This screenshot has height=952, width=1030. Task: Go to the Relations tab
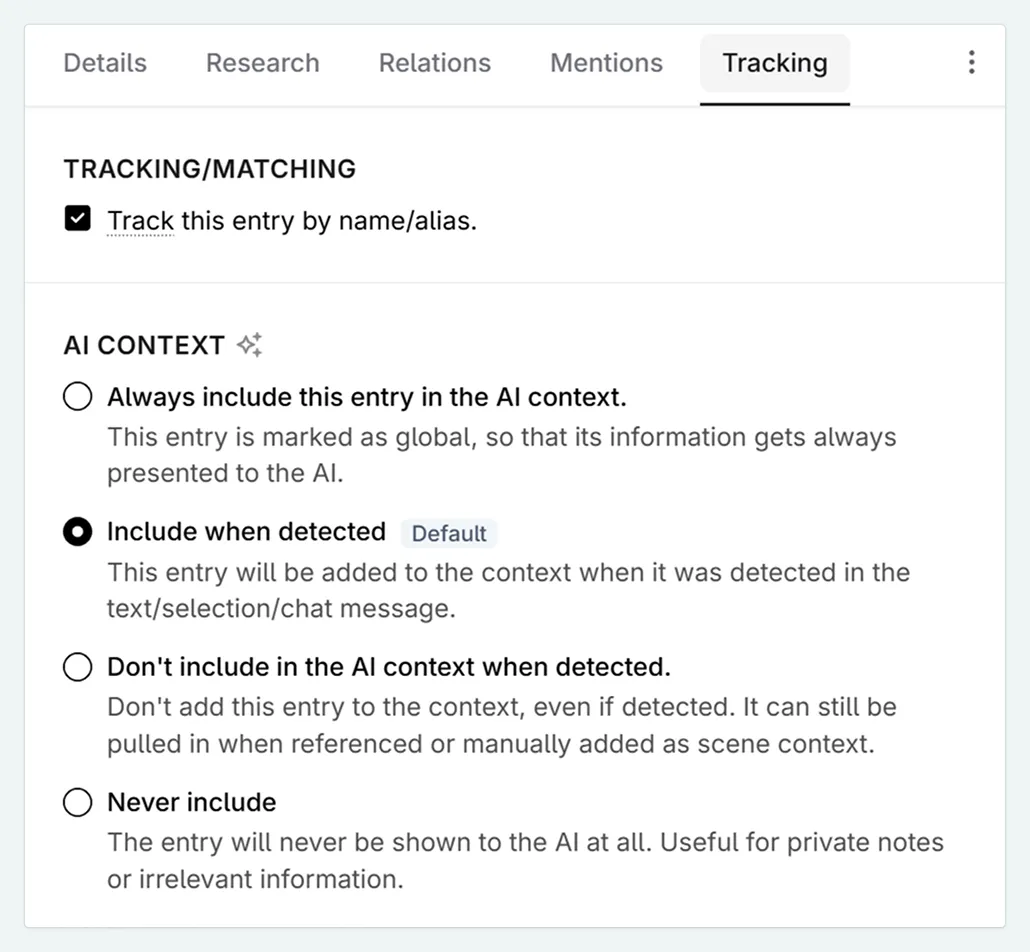click(x=434, y=62)
